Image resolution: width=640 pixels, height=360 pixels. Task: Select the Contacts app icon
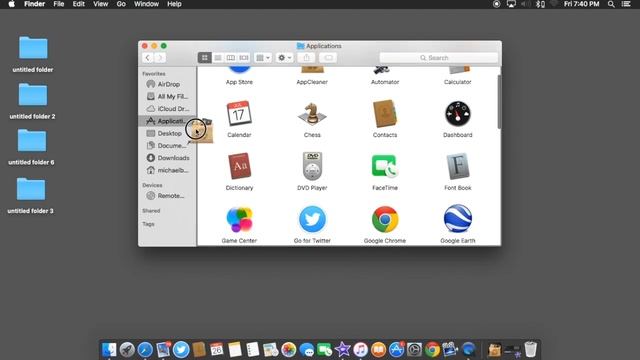click(384, 113)
